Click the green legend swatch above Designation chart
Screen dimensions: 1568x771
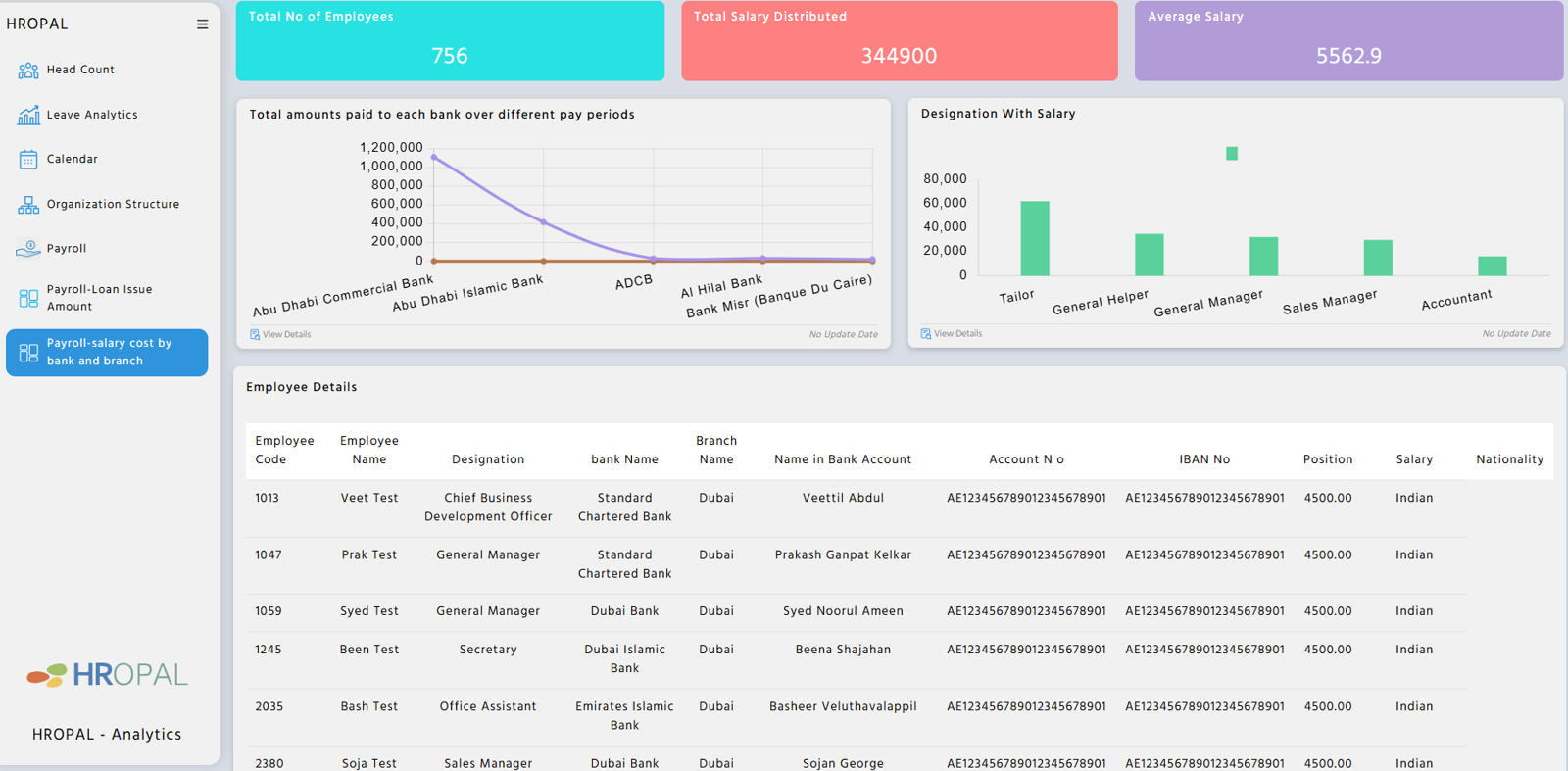pos(1232,154)
